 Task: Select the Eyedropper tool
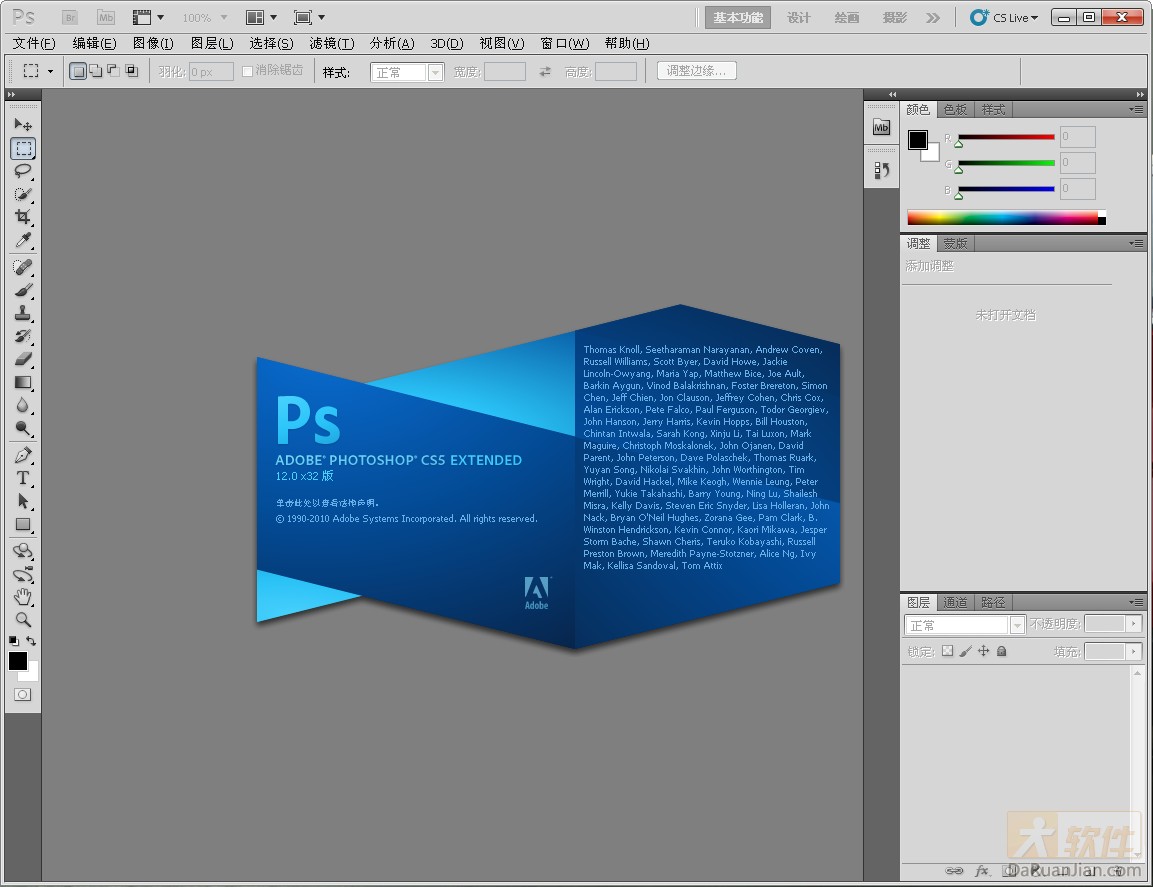pos(22,241)
